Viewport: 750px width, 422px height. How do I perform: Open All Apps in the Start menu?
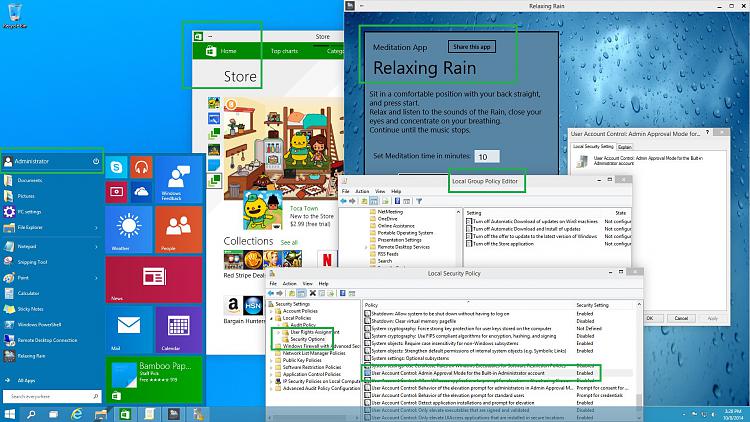(26, 381)
